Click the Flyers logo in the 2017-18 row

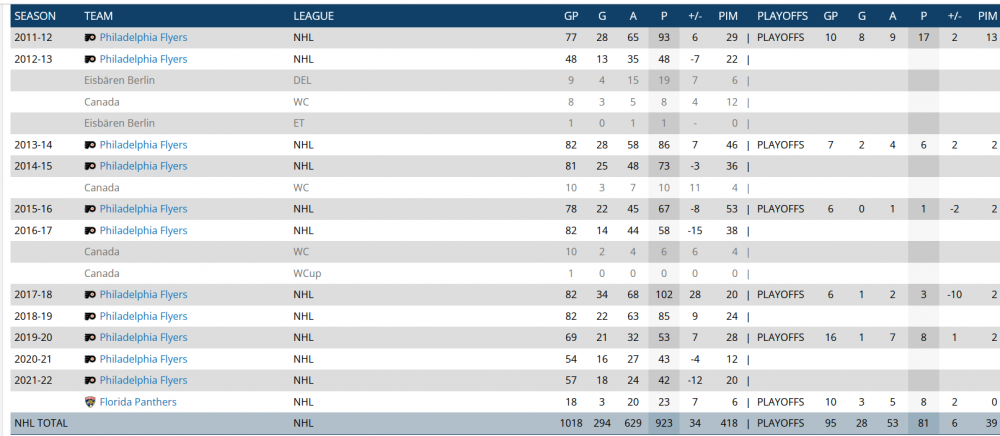click(x=89, y=295)
